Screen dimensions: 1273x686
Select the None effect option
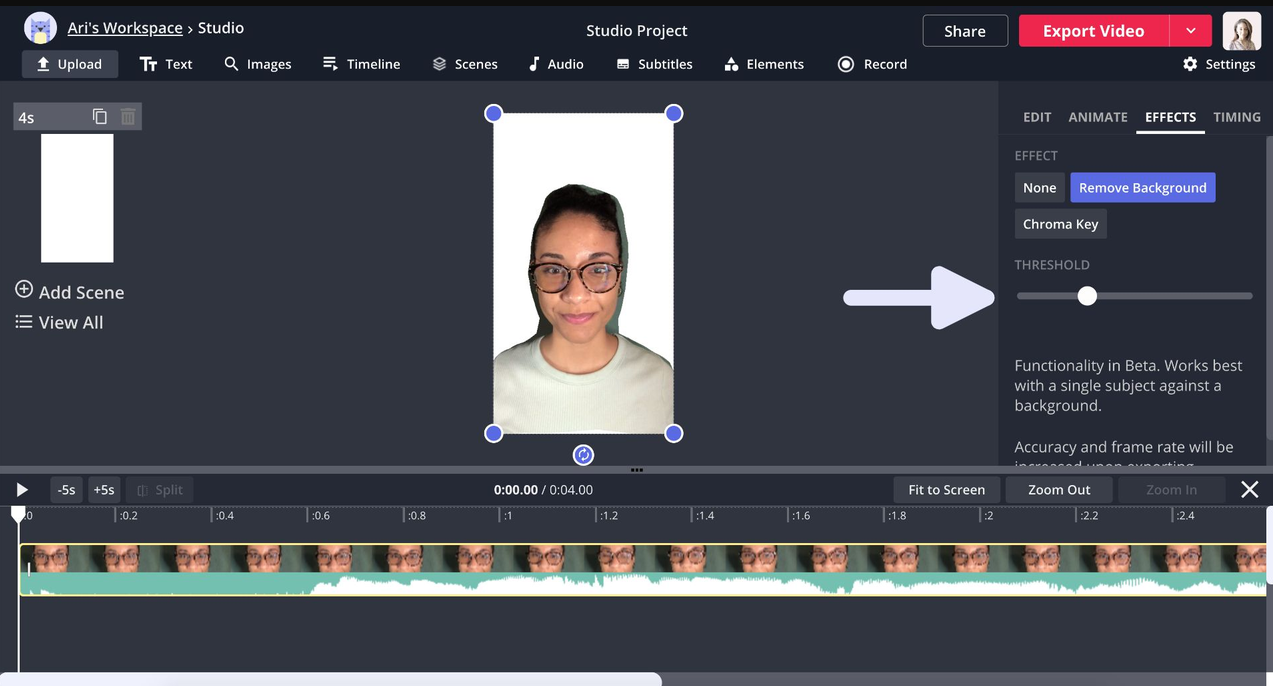click(x=1040, y=188)
